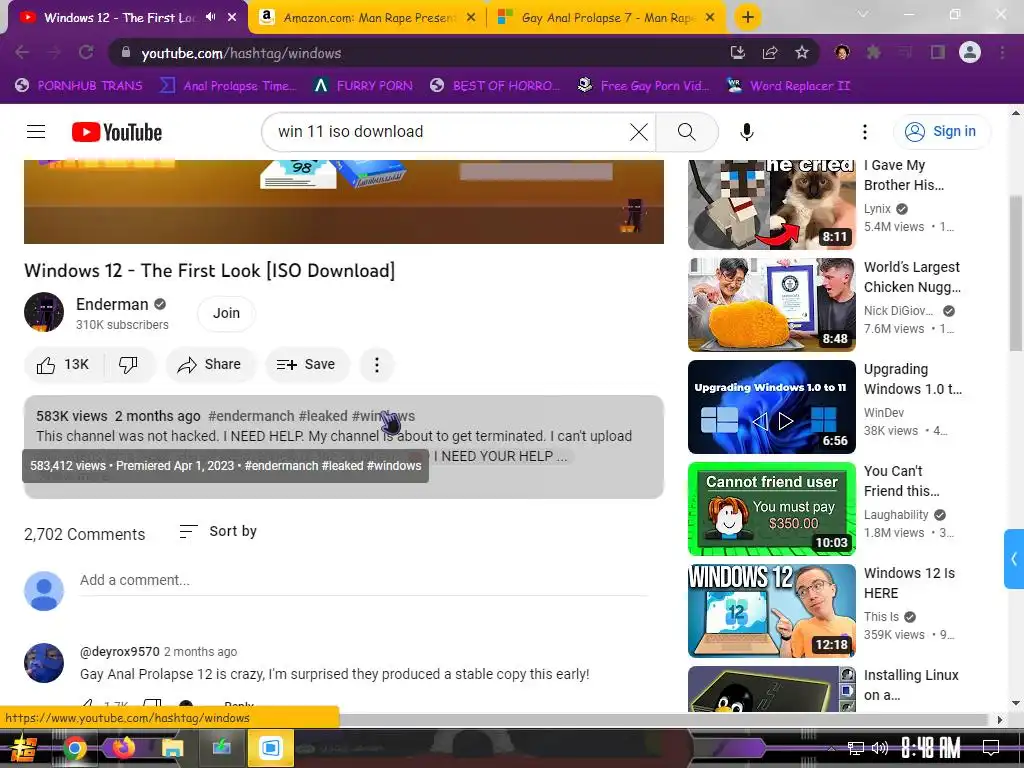Open the YouTube hamburger guide menu
Screen dimensions: 1024x768
coord(36,132)
